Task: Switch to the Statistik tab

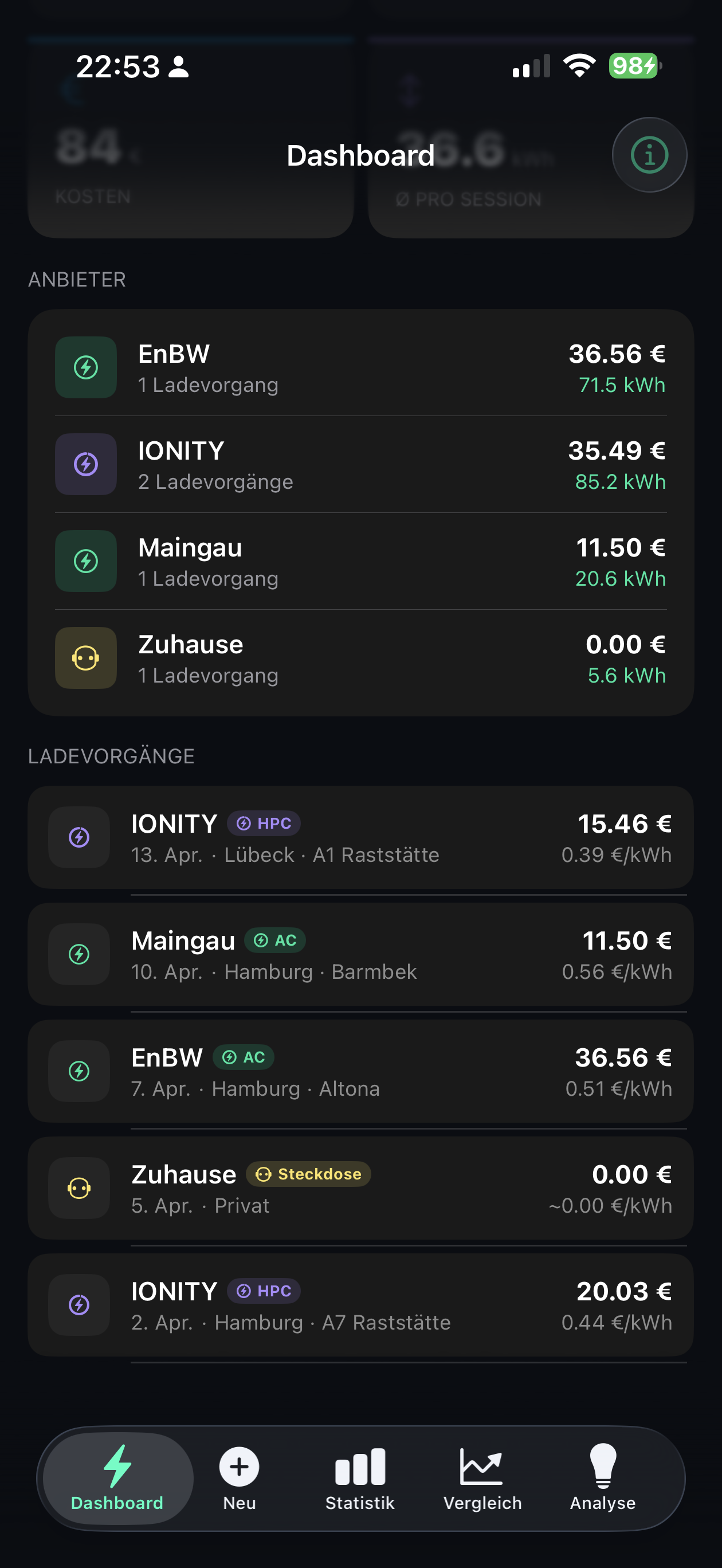Action: click(360, 1477)
